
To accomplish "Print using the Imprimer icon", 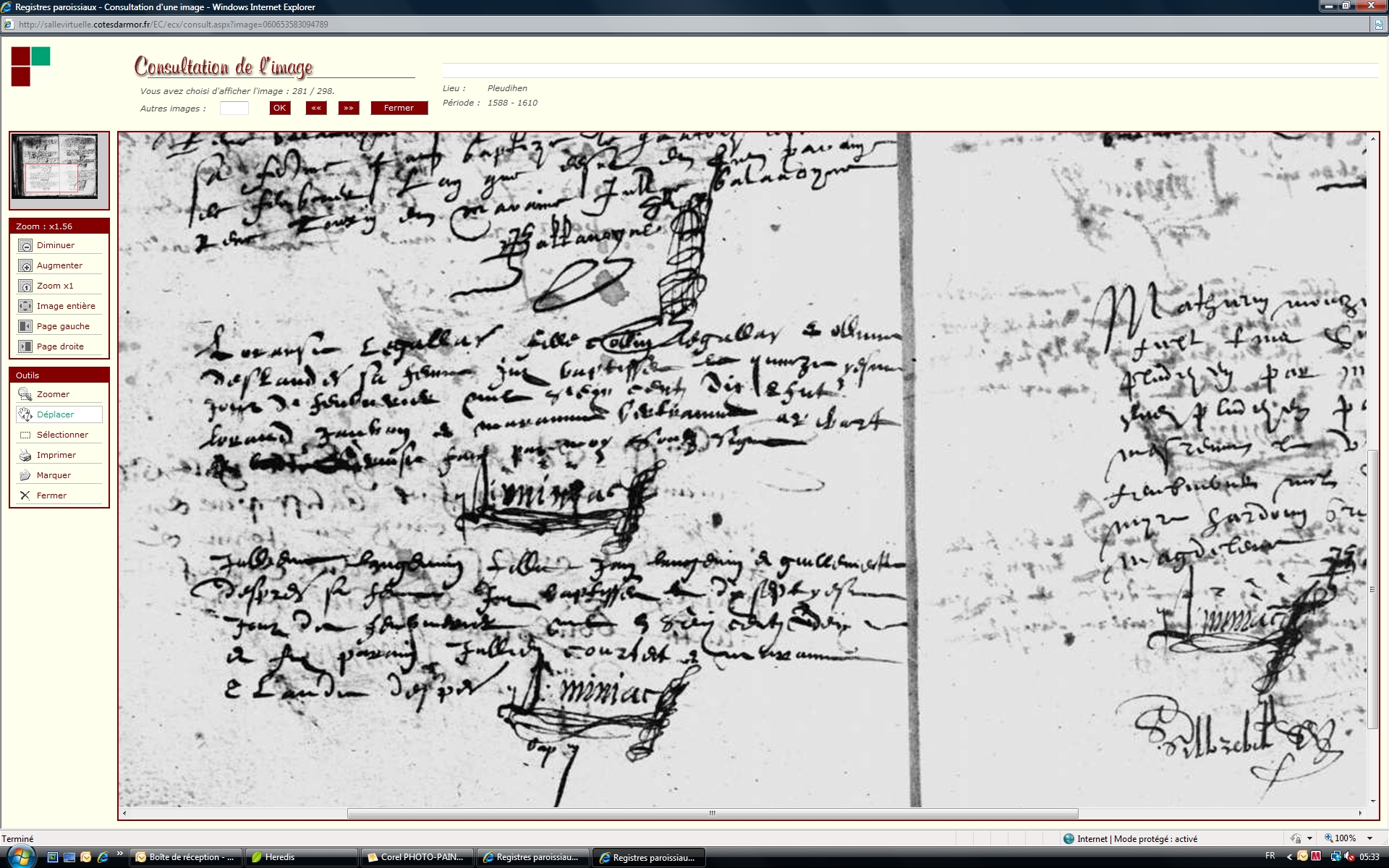I will click(25, 456).
